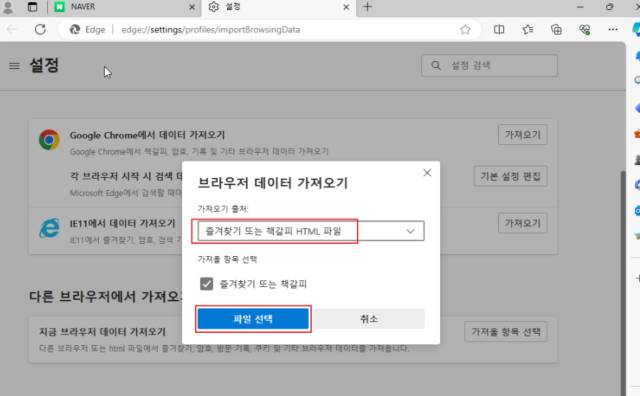Add page to favorites star icon
Image resolution: width=640 pixels, height=396 pixels.
[465, 29]
